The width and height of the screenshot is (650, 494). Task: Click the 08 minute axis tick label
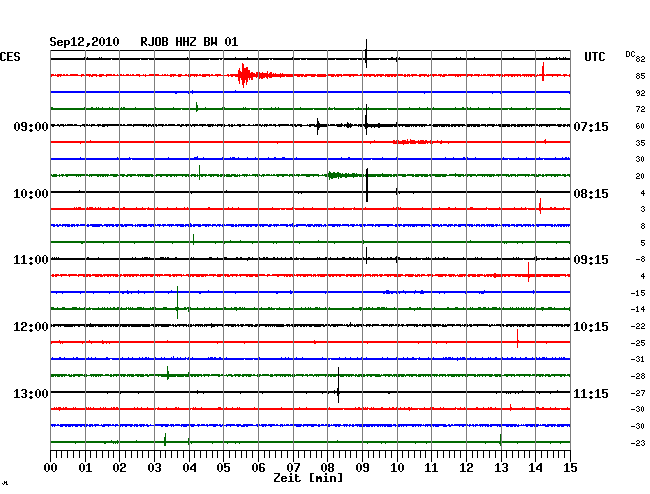coord(327,467)
